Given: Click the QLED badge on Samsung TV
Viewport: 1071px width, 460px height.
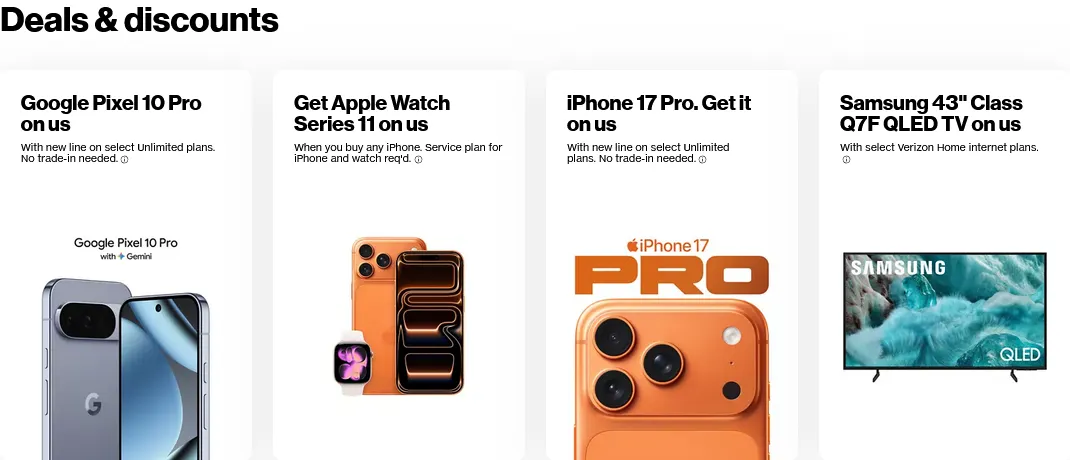Looking at the screenshot, I should click(1020, 354).
